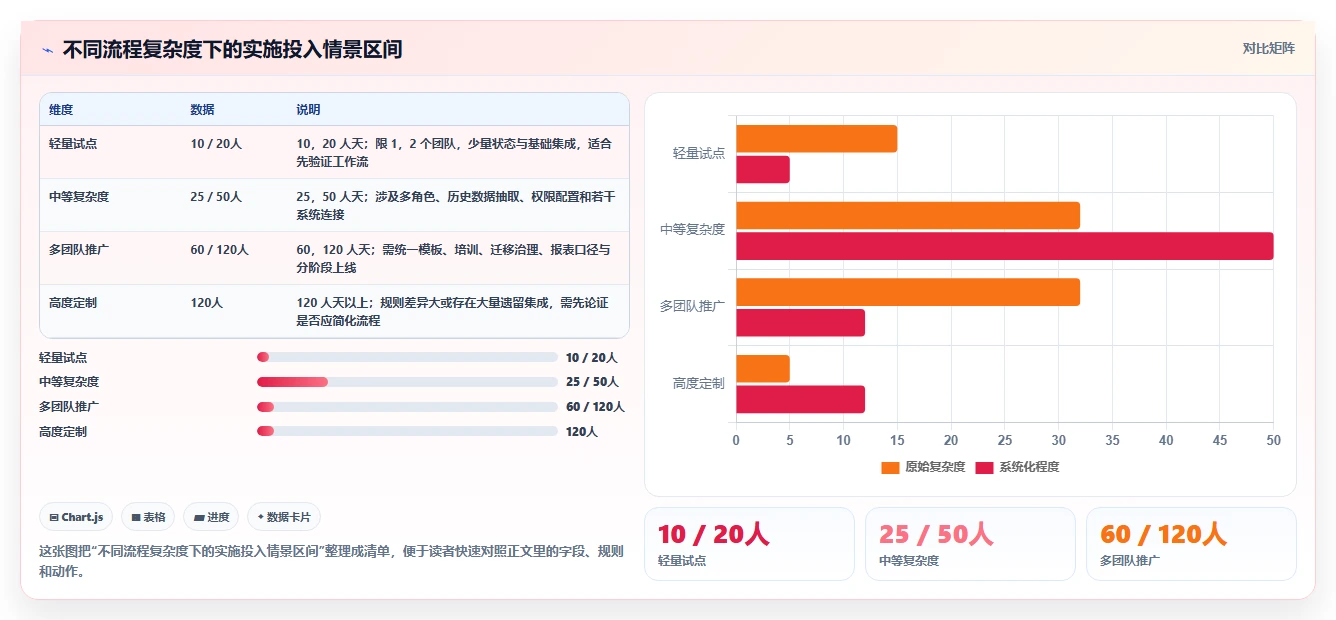Open the 10 / 20人 轻量试点 data card
This screenshot has width=1336, height=620.
click(749, 544)
